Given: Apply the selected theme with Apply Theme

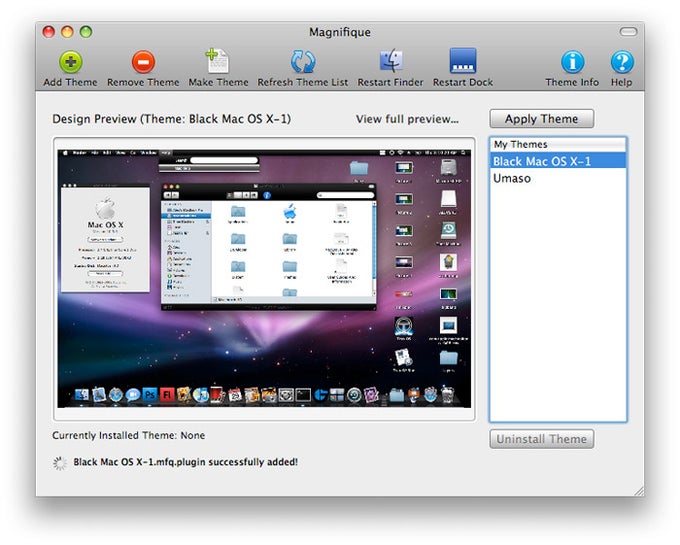Looking at the screenshot, I should click(542, 119).
